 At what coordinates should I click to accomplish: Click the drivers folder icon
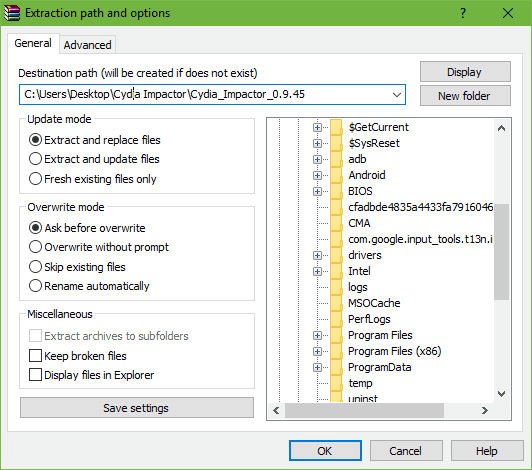click(x=336, y=255)
